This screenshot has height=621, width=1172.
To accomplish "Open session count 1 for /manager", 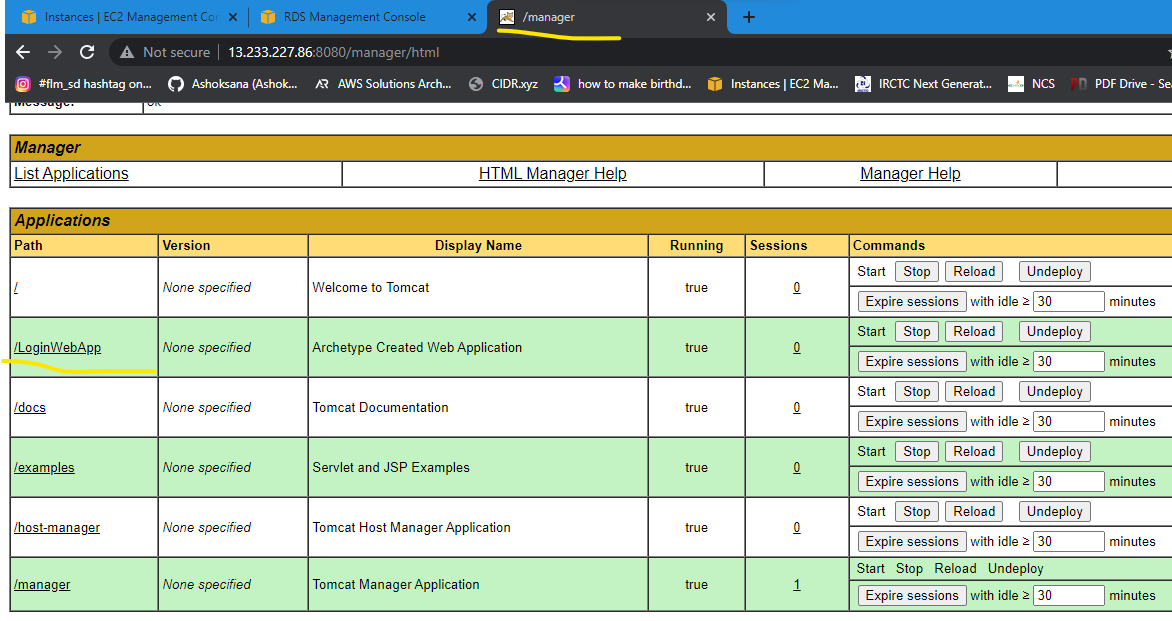I will click(x=797, y=584).
